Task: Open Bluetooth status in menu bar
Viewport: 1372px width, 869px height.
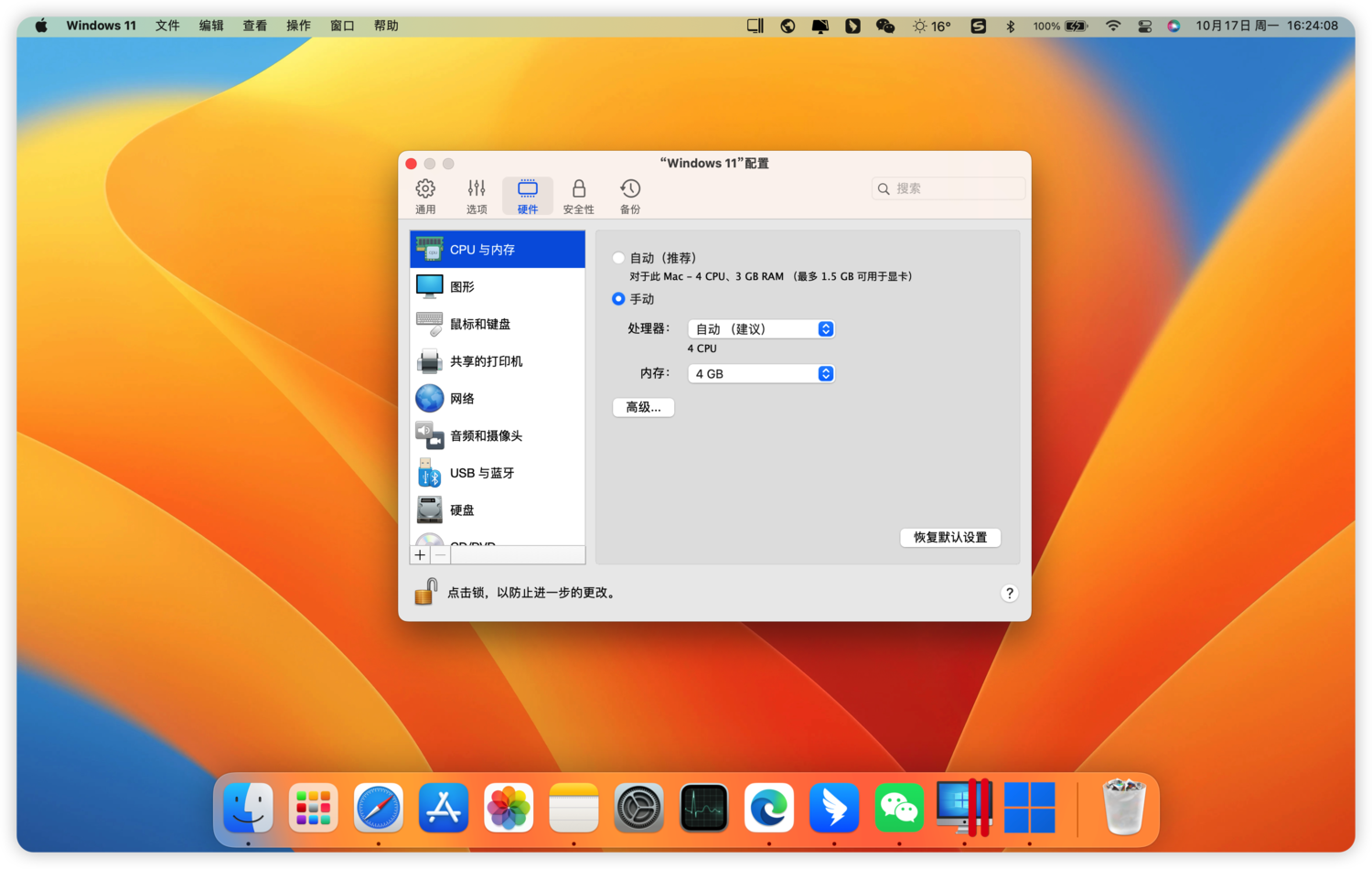Action: click(x=1010, y=26)
